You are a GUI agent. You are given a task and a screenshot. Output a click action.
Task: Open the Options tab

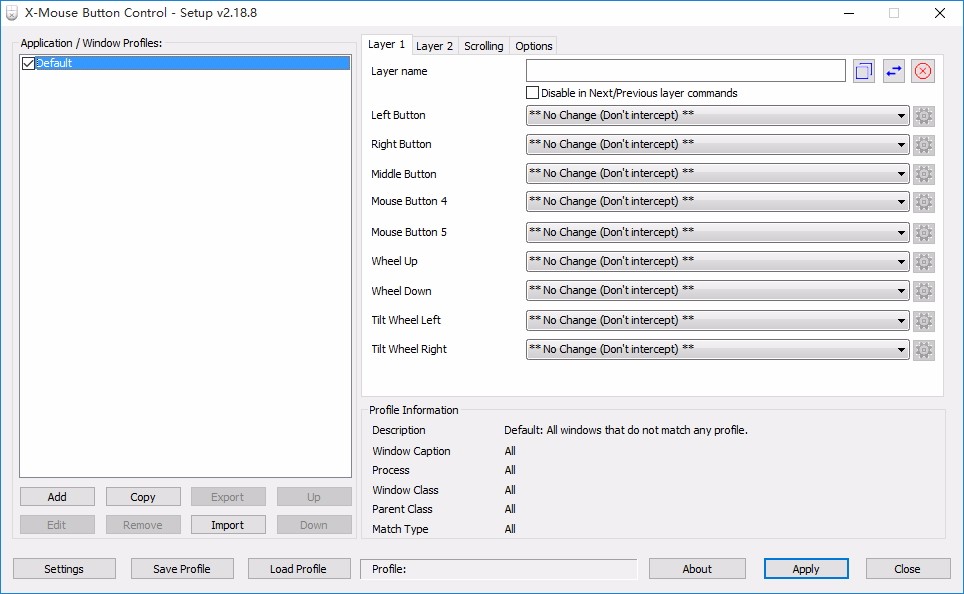(x=534, y=46)
